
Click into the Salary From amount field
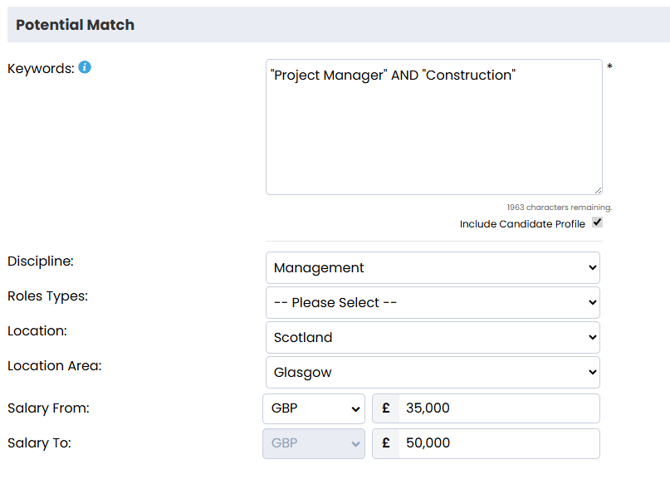(497, 408)
